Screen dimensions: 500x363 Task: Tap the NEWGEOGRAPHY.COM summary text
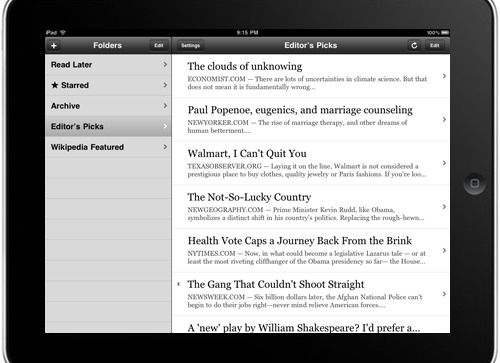click(306, 214)
